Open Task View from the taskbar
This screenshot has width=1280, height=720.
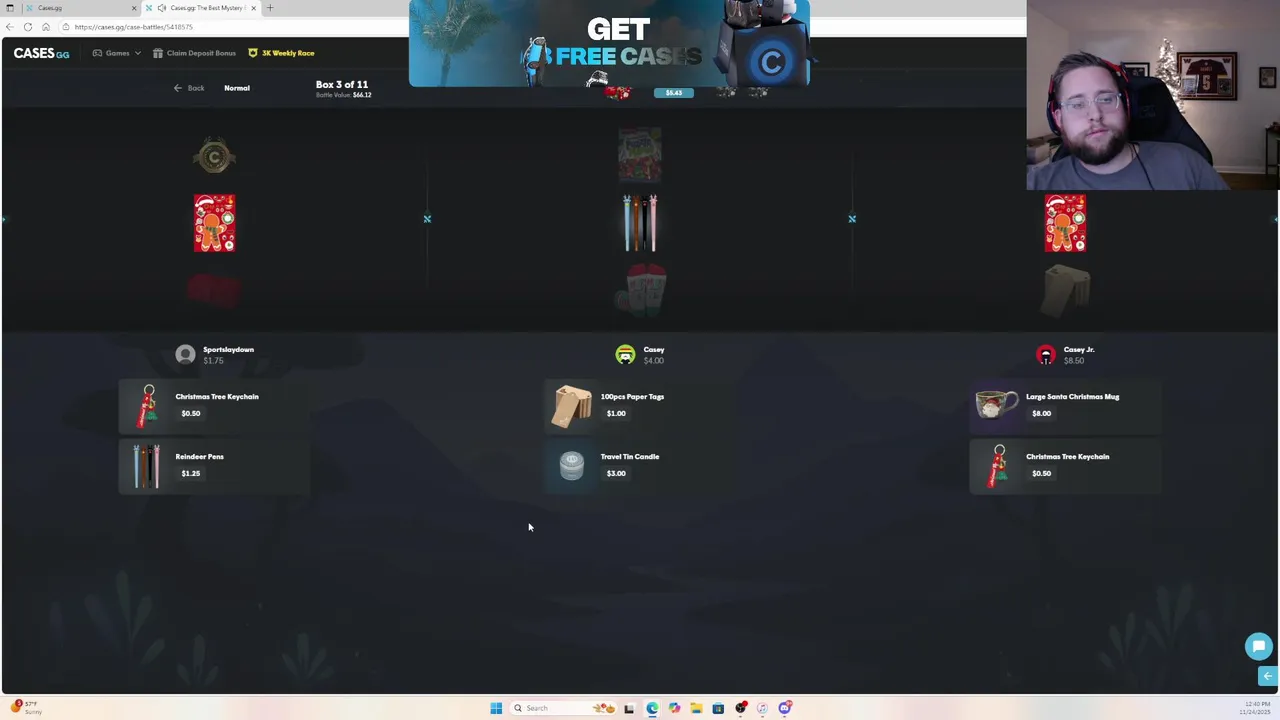(629, 708)
